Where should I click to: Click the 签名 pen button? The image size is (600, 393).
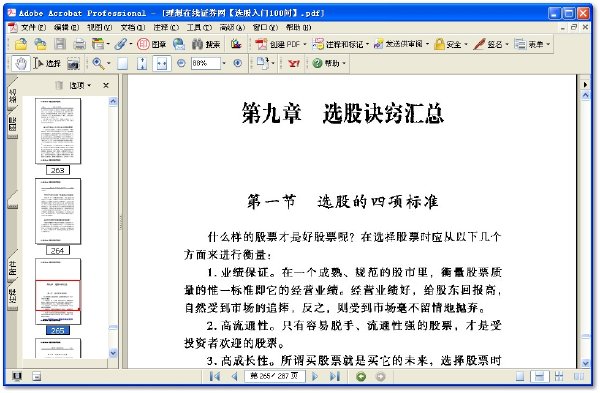coord(487,44)
